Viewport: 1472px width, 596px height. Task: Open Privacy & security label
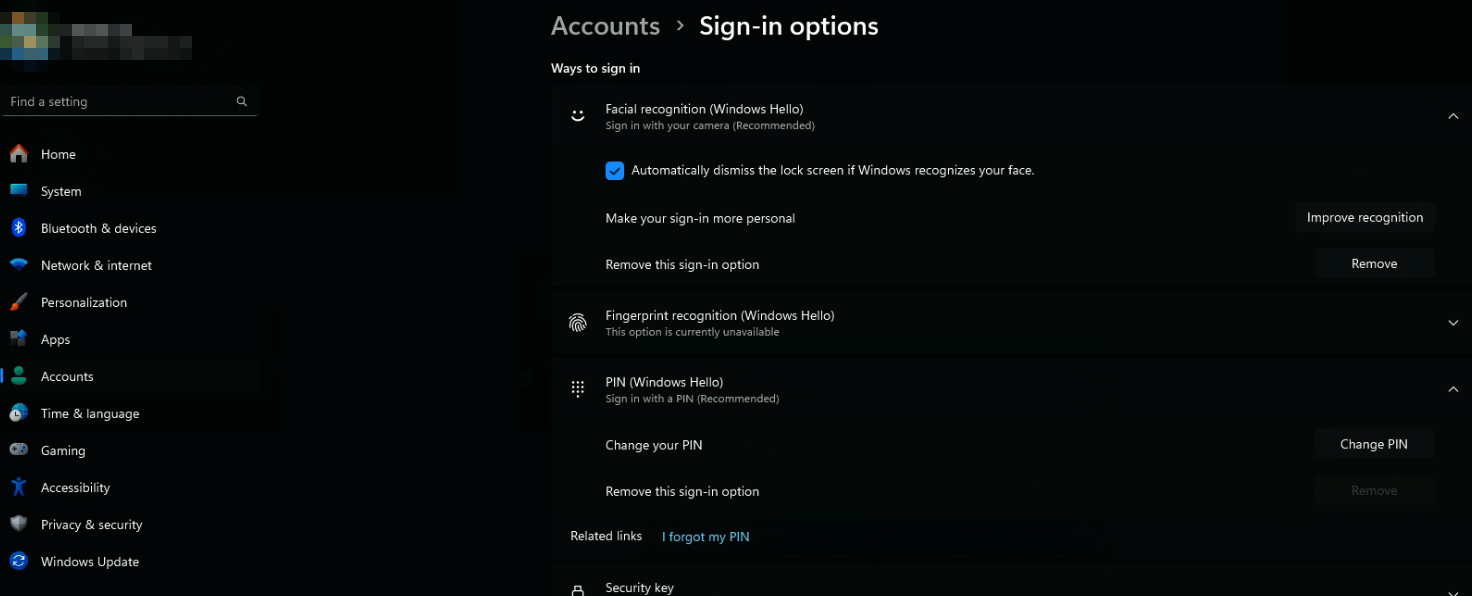coord(91,524)
